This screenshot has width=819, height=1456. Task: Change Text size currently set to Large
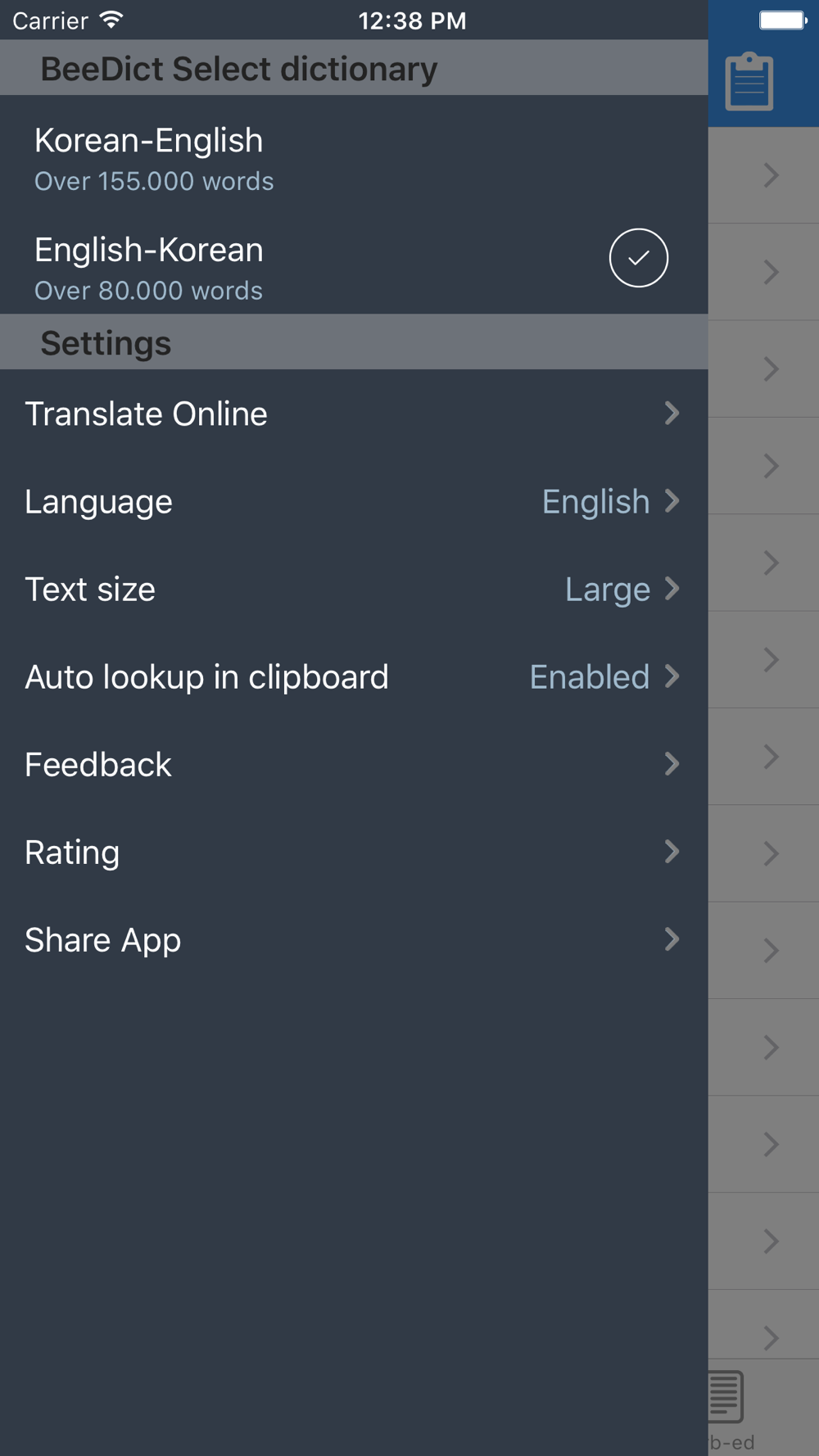click(354, 589)
